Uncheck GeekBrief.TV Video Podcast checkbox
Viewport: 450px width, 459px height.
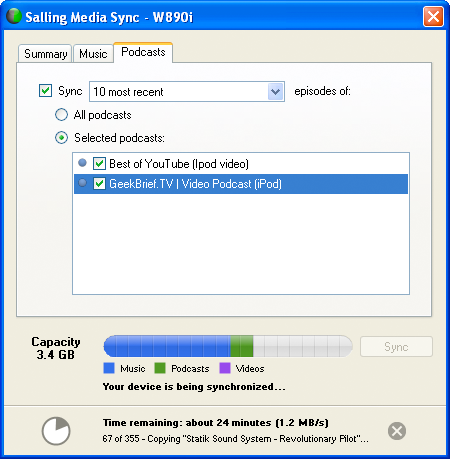99,184
